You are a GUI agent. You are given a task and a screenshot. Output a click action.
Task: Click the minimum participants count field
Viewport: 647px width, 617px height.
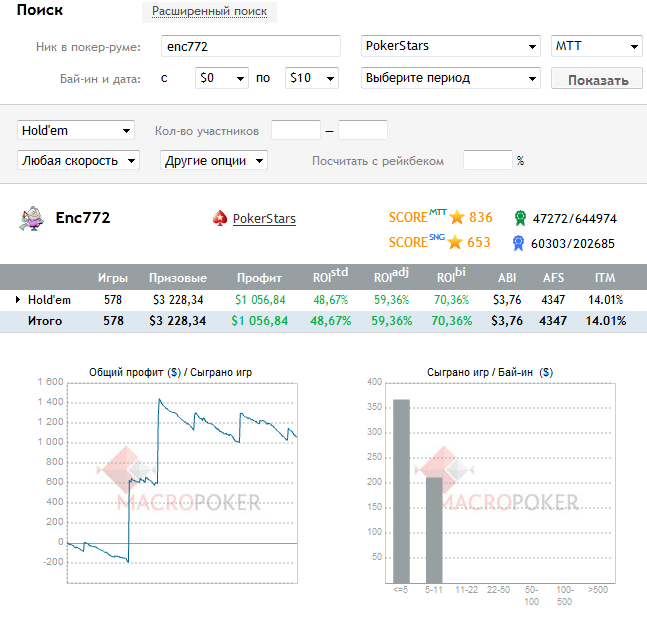(x=296, y=130)
